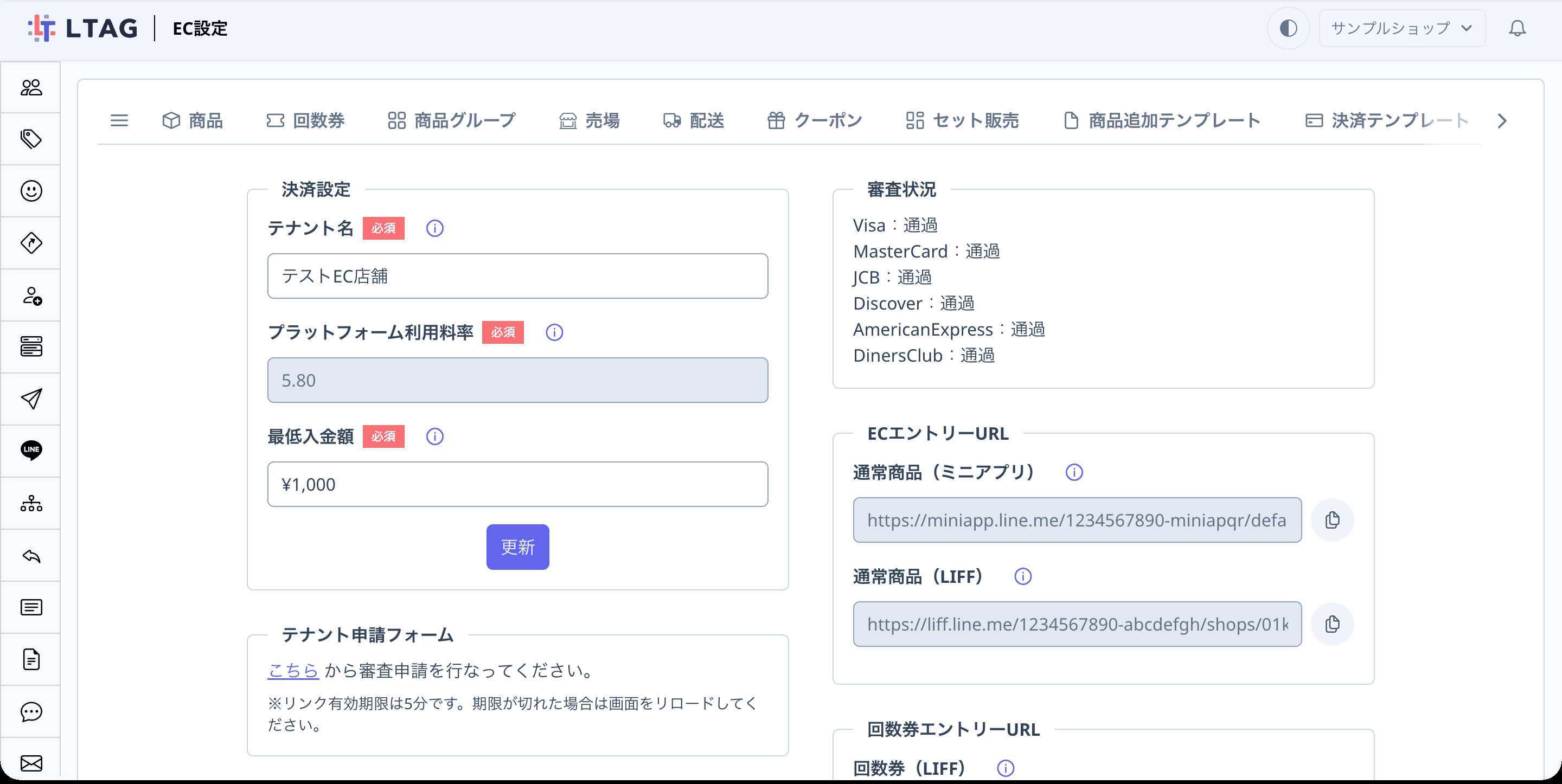Open the notifications bell

[x=1517, y=29]
